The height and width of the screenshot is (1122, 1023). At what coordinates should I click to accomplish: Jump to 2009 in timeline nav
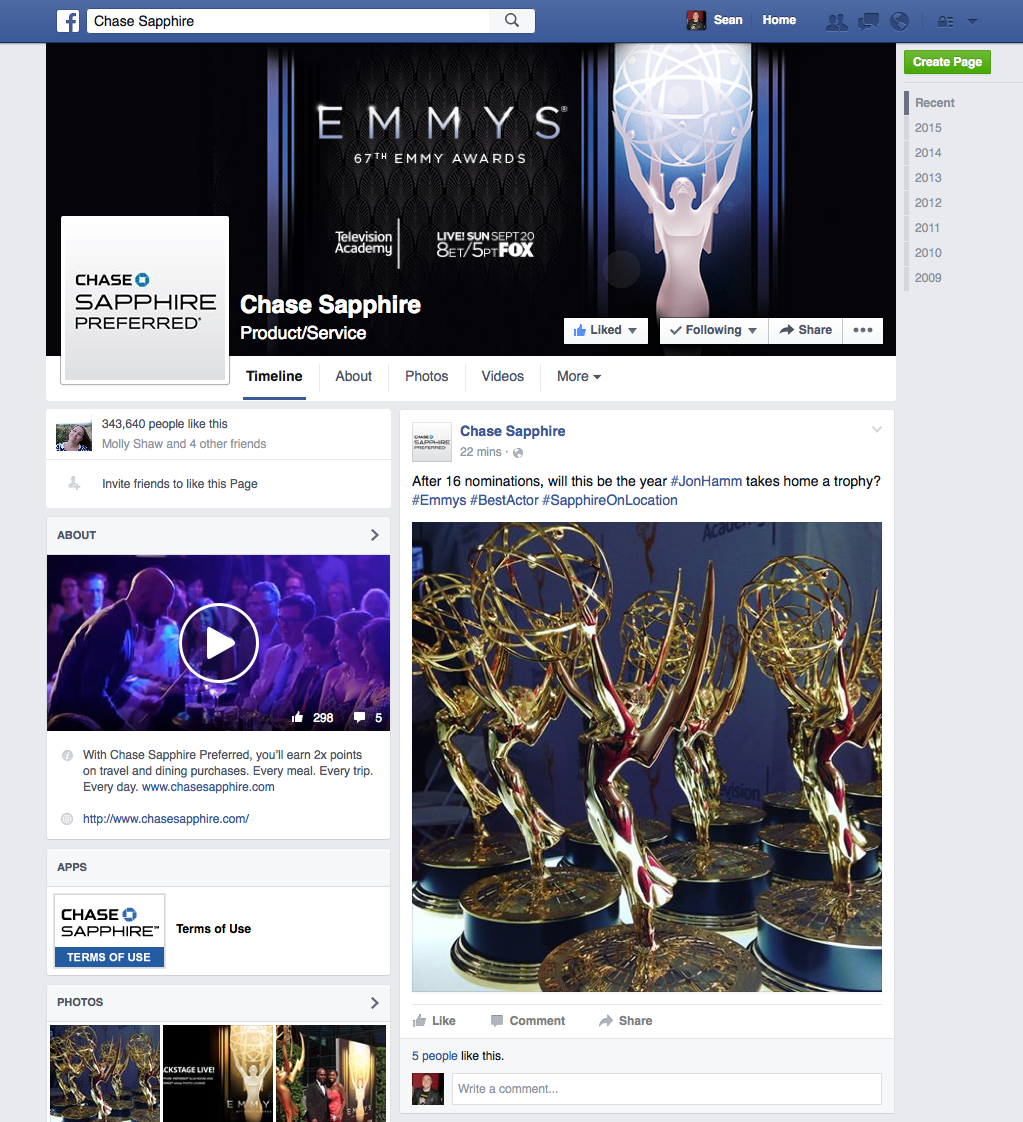(x=928, y=278)
